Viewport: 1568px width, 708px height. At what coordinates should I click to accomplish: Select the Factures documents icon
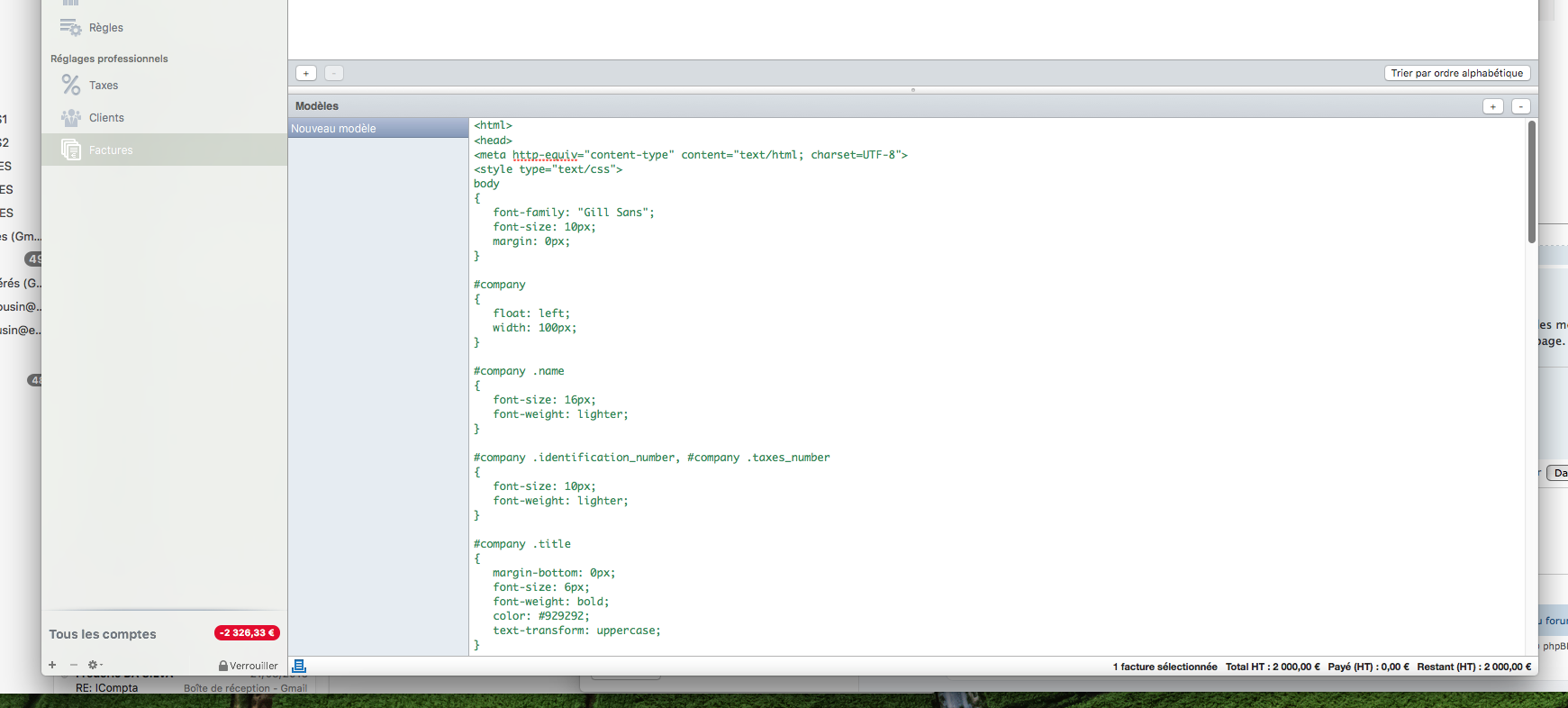pyautogui.click(x=71, y=150)
